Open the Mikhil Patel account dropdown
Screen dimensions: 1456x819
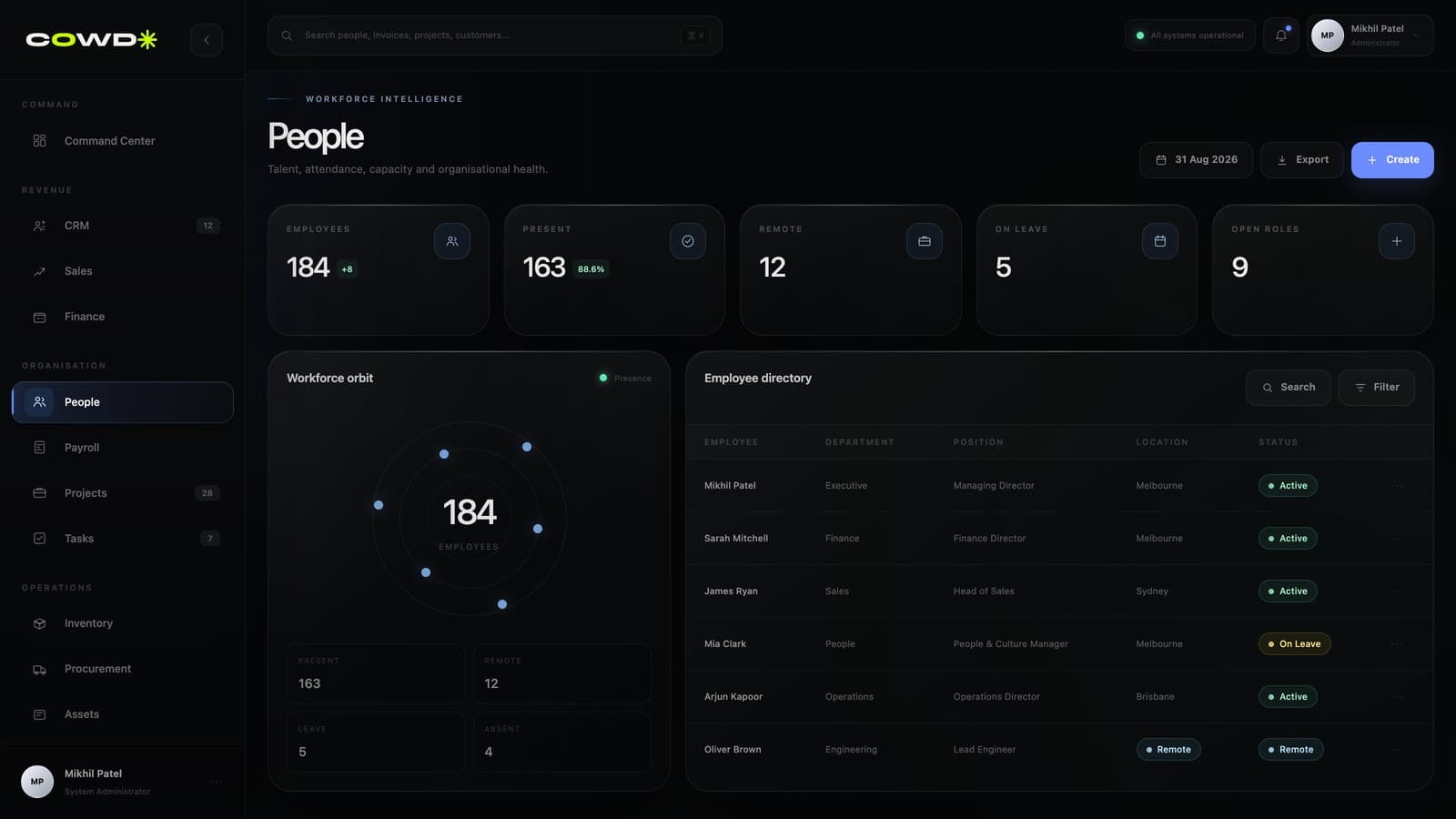coord(1370,35)
